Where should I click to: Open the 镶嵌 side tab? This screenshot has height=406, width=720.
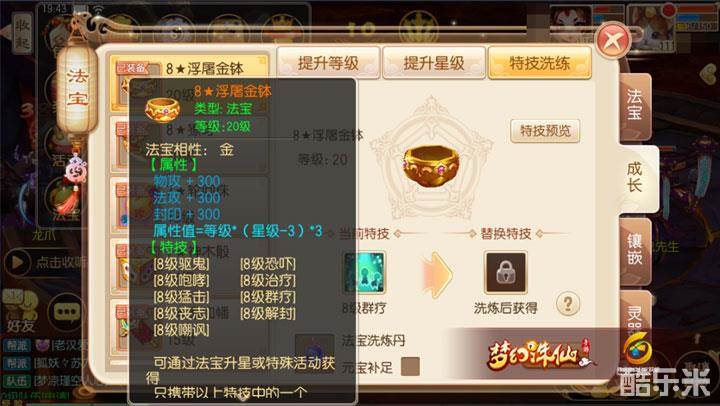[x=635, y=251]
